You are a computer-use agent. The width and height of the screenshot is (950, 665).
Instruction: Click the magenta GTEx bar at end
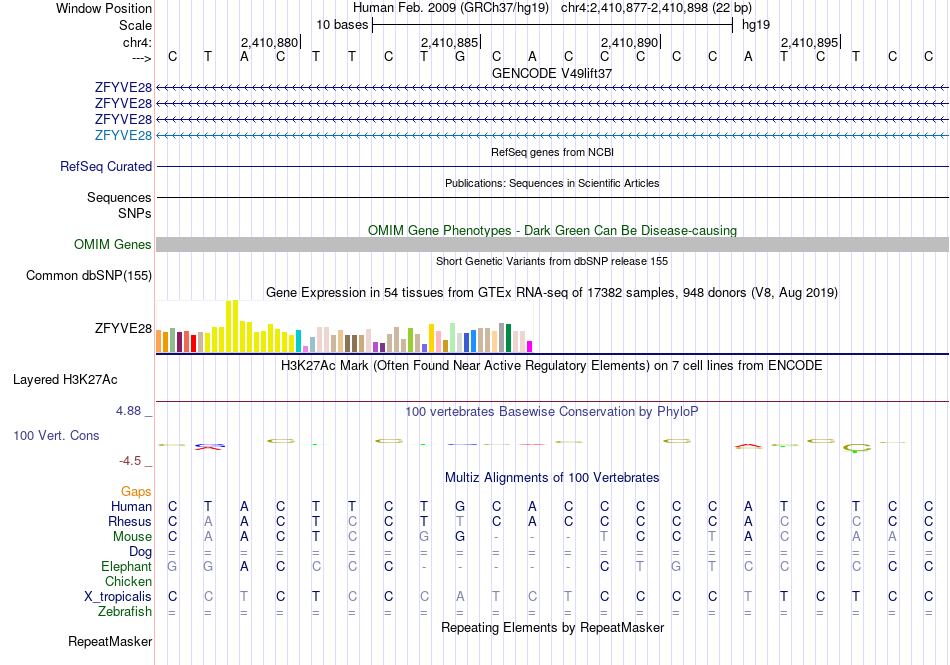click(x=530, y=347)
